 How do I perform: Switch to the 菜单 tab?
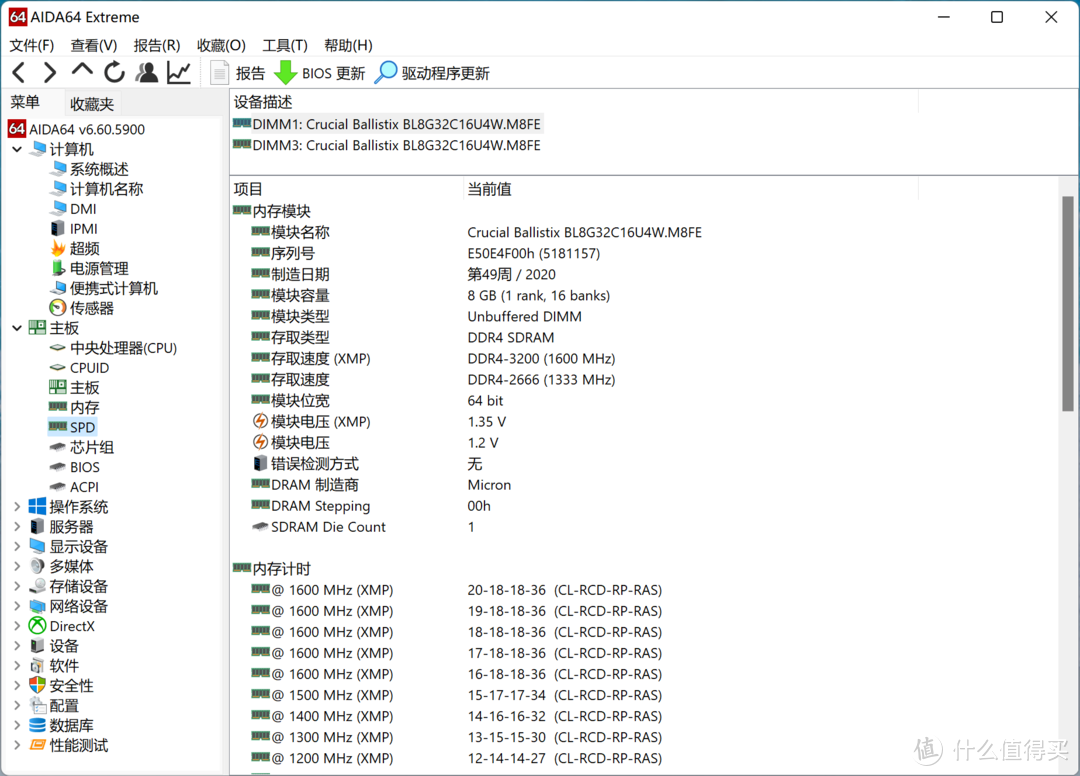[25, 103]
